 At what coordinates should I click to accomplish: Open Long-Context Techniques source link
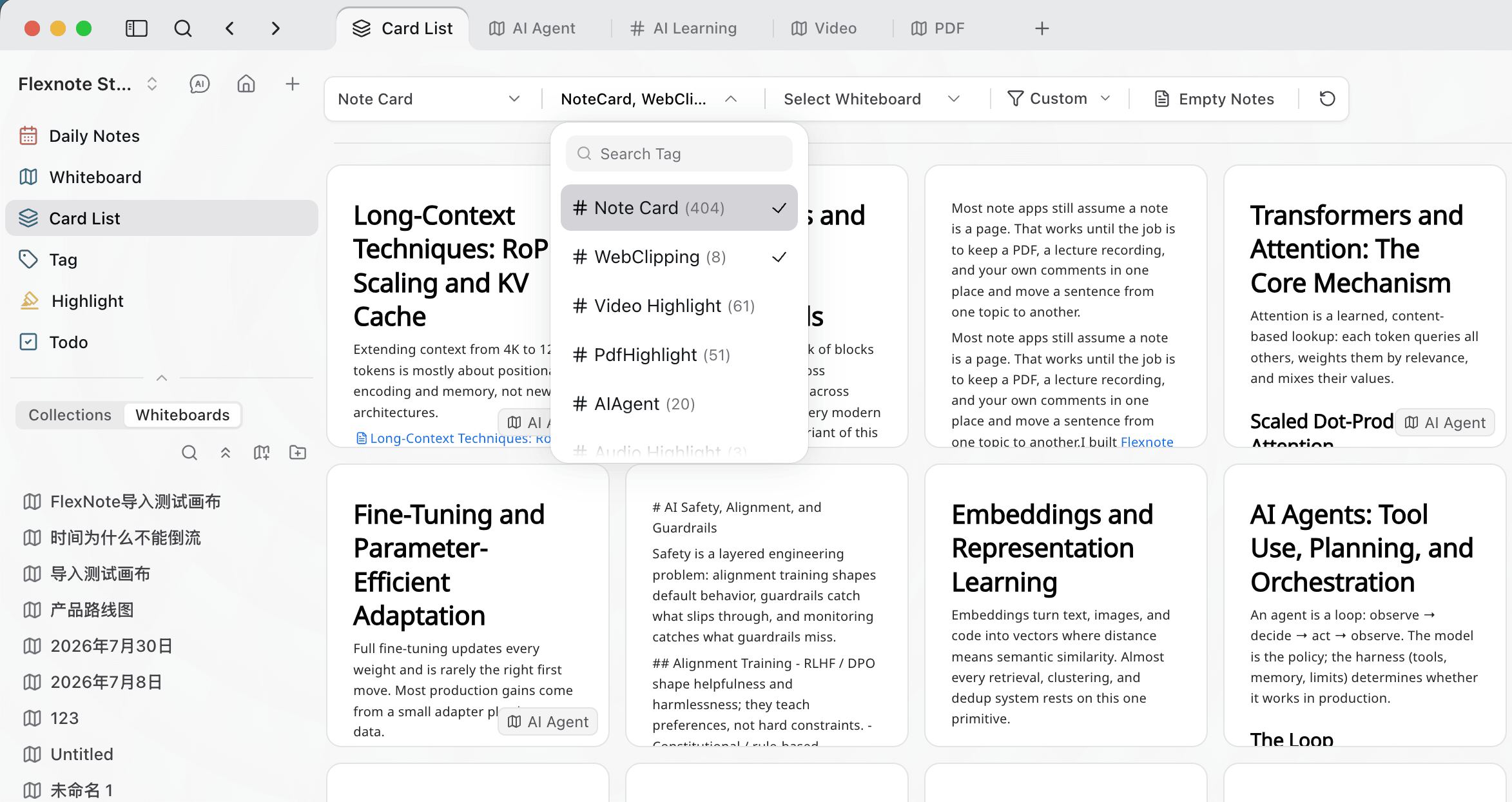454,438
